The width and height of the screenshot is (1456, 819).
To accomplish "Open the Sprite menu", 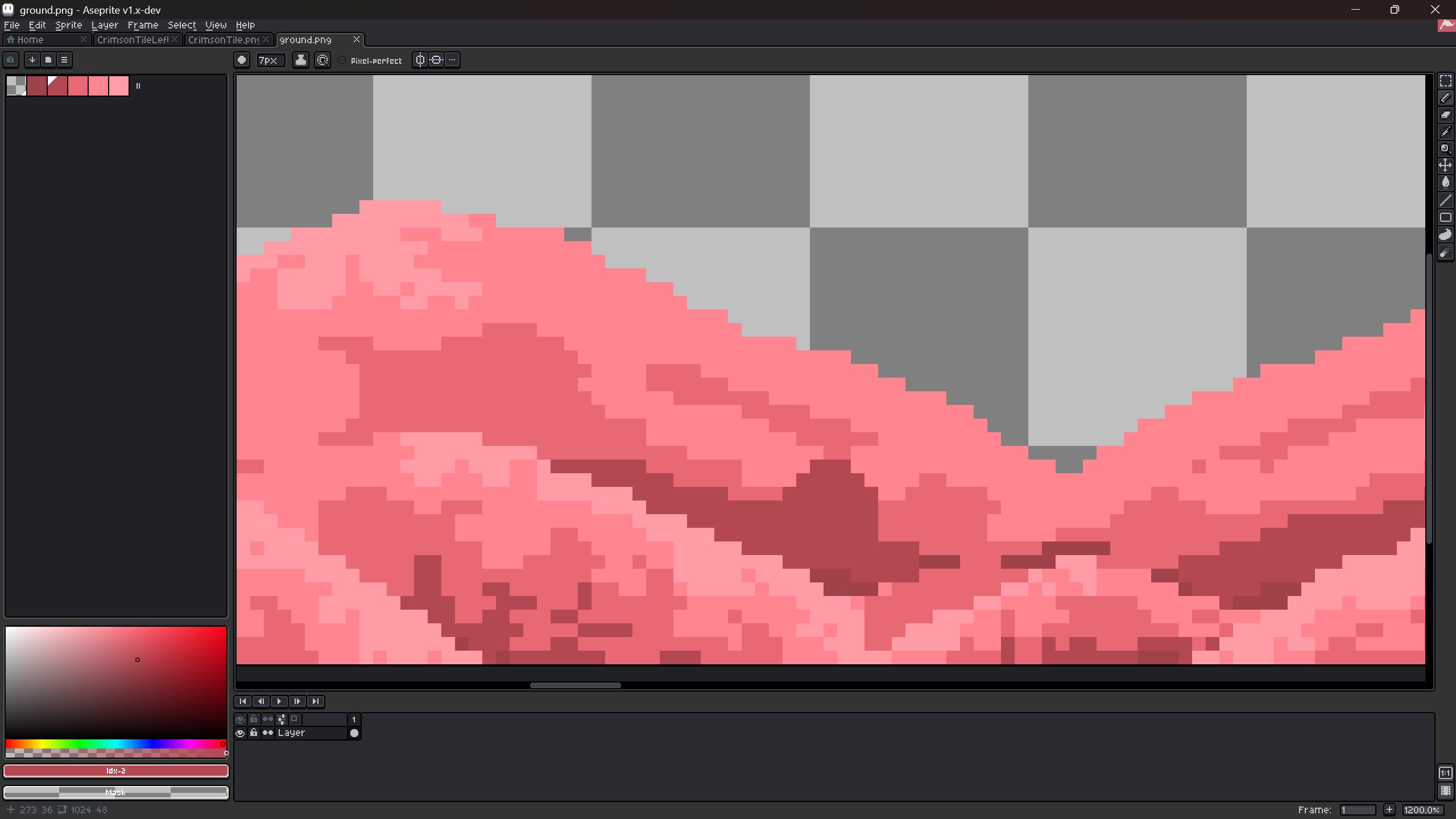I will point(68,25).
